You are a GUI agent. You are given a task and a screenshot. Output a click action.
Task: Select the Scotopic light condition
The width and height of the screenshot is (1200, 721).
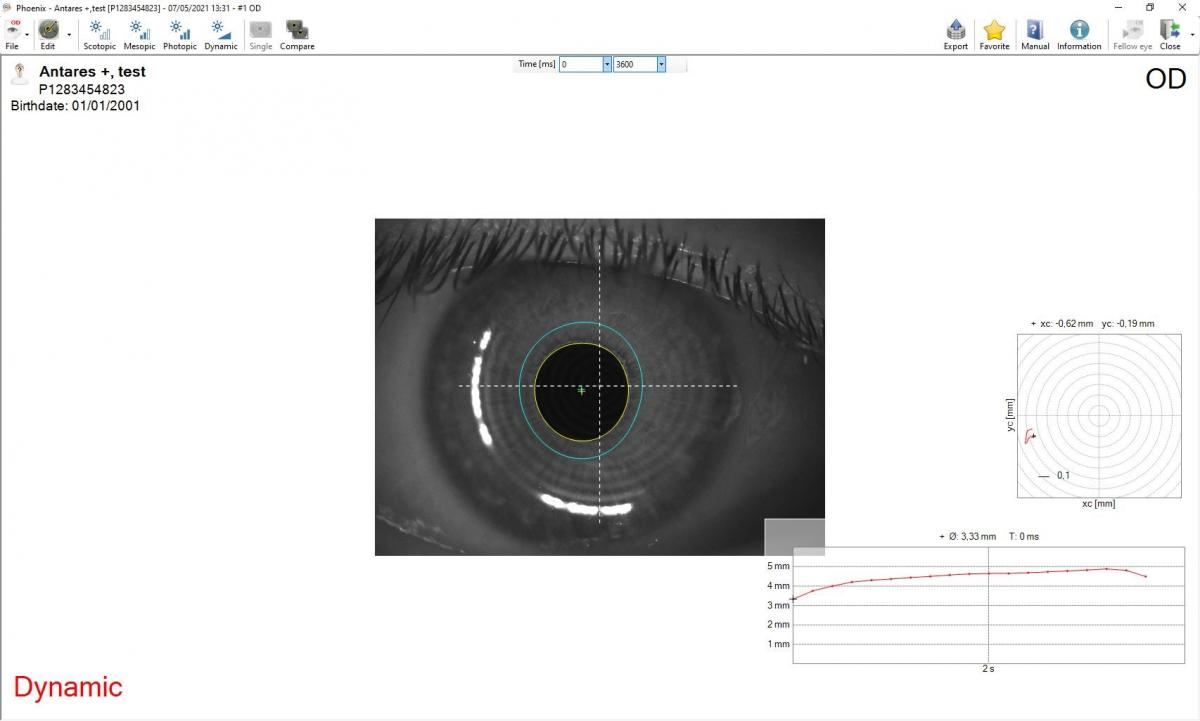[x=99, y=35]
